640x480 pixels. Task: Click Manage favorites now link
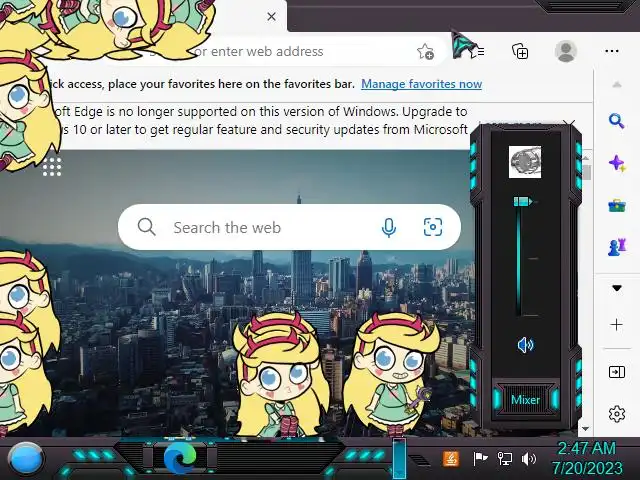tap(422, 84)
